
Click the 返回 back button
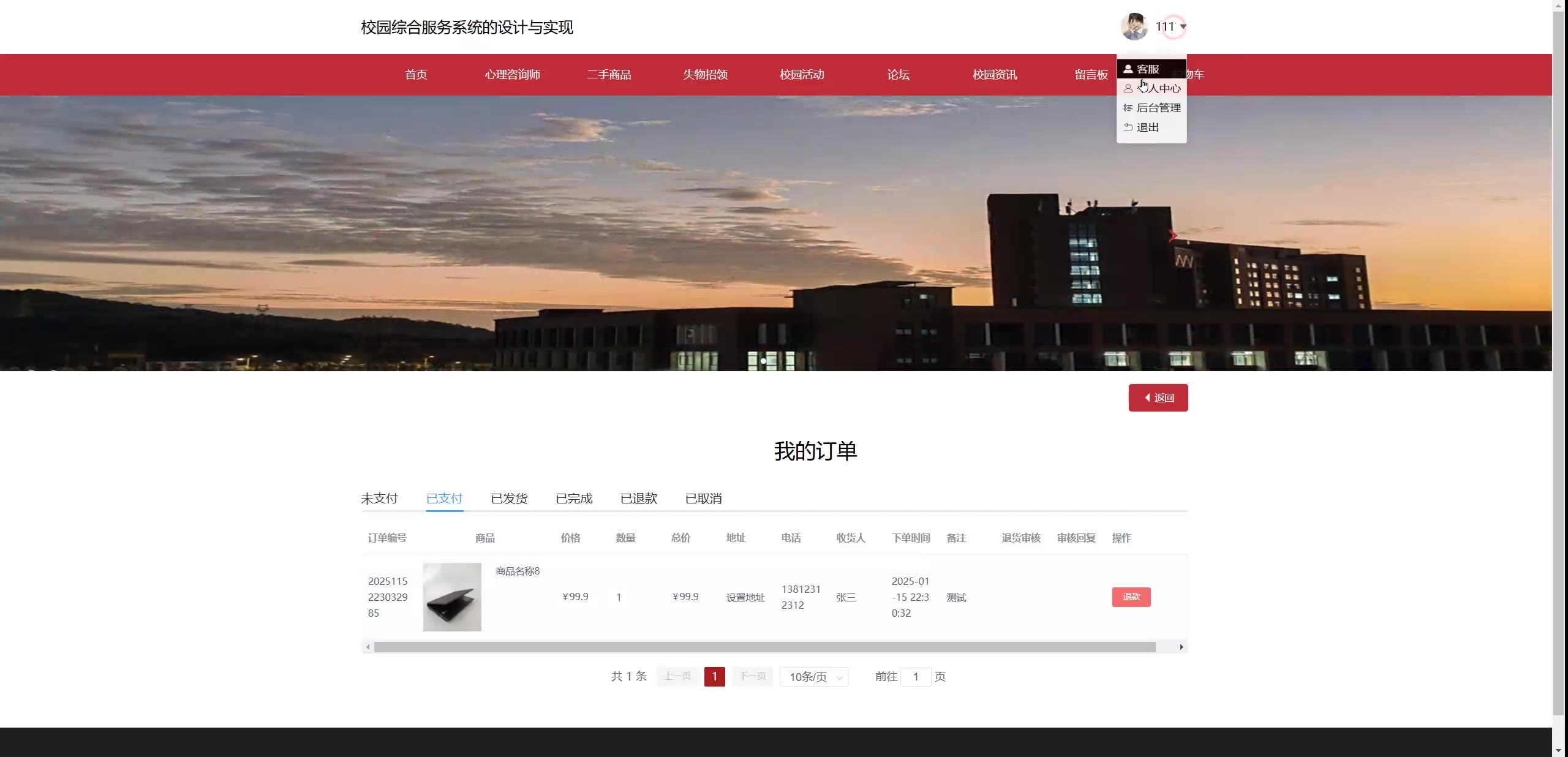point(1158,398)
